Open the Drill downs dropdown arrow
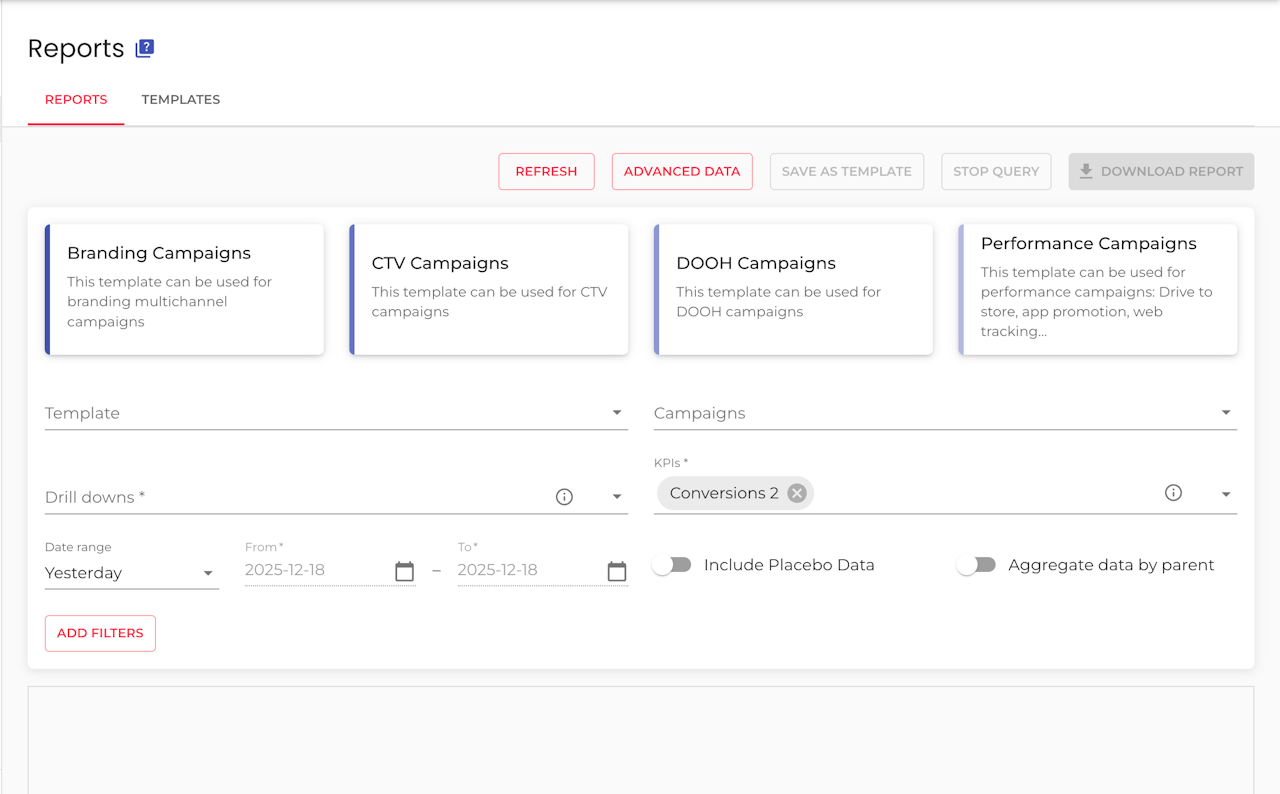Viewport: 1280px width, 794px height. [x=617, y=497]
